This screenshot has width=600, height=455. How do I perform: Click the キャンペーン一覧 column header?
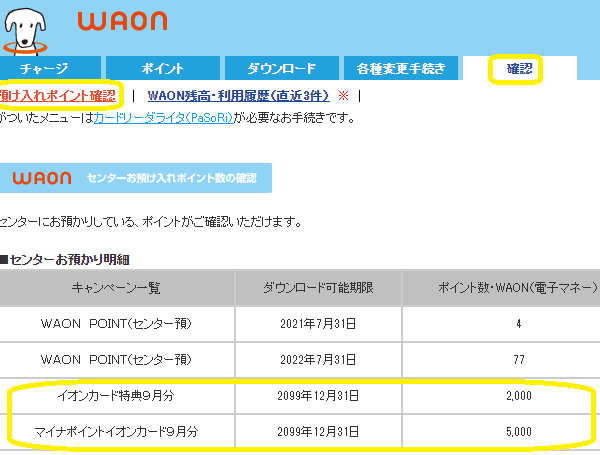tap(116, 288)
